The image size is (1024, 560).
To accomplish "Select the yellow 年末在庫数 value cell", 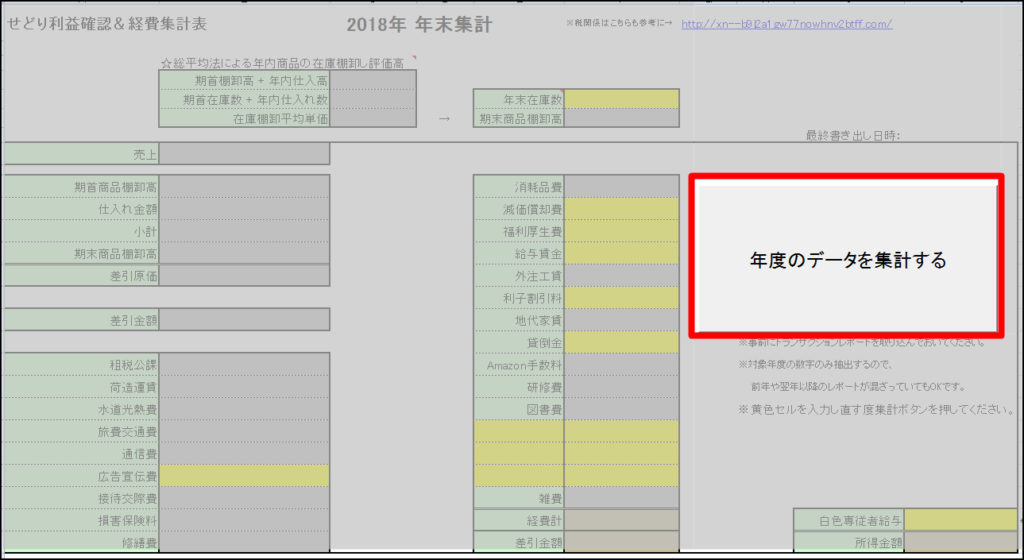I will coord(622,99).
